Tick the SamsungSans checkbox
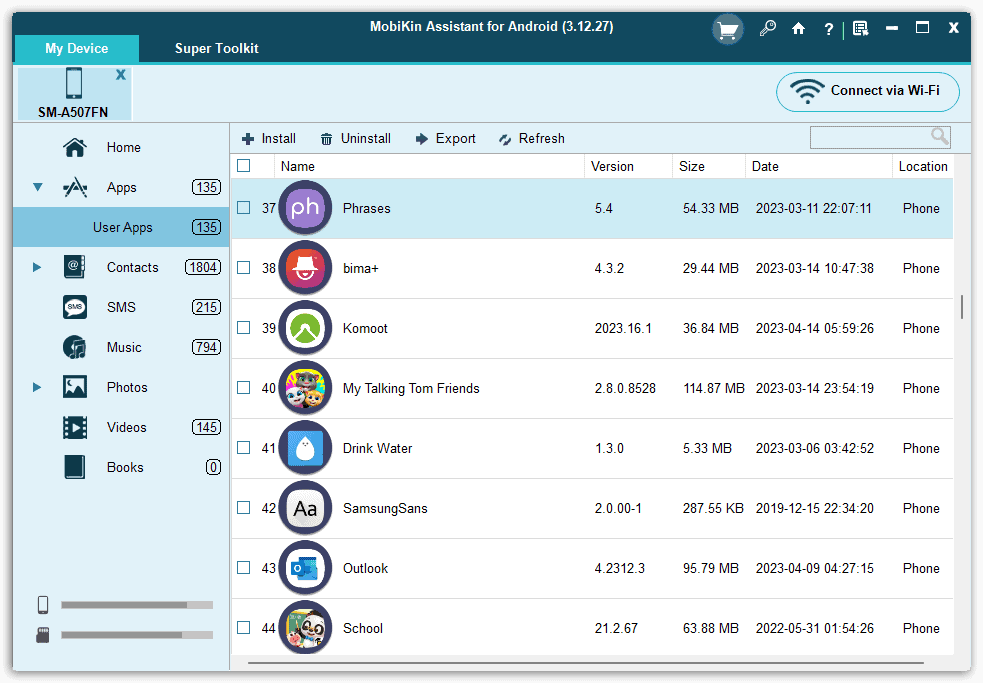 (244, 508)
